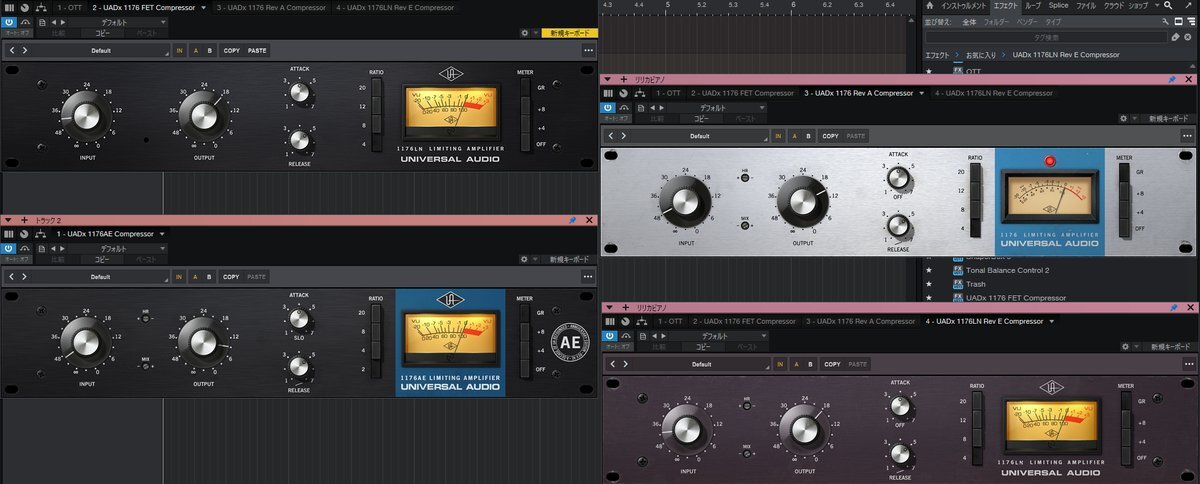
Task: Open three-dot menu on FET Compressor plugin
Action: pyautogui.click(x=588, y=50)
